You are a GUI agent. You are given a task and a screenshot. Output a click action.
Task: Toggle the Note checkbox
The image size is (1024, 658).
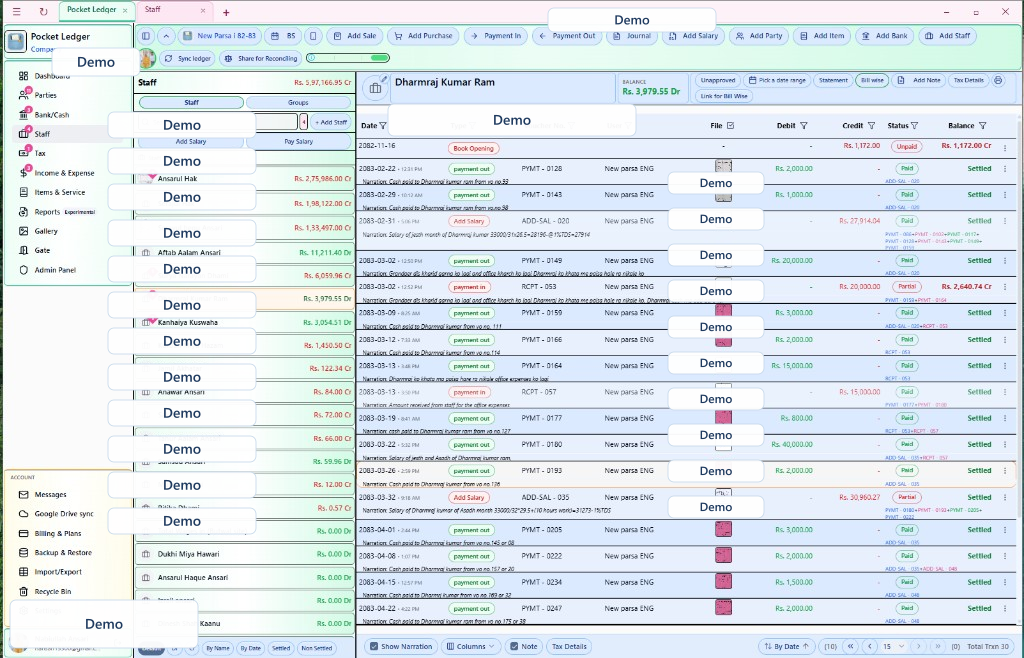tap(514, 646)
